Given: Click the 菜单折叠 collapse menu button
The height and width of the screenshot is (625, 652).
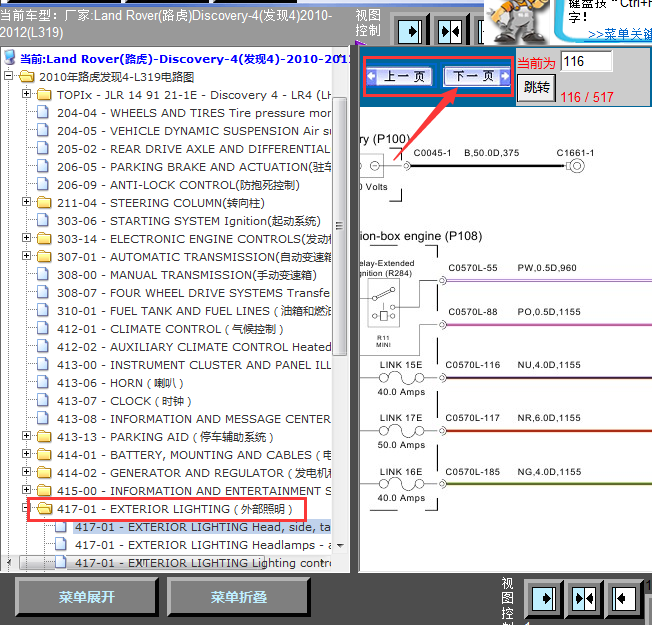Looking at the screenshot, I should pyautogui.click(x=239, y=597).
